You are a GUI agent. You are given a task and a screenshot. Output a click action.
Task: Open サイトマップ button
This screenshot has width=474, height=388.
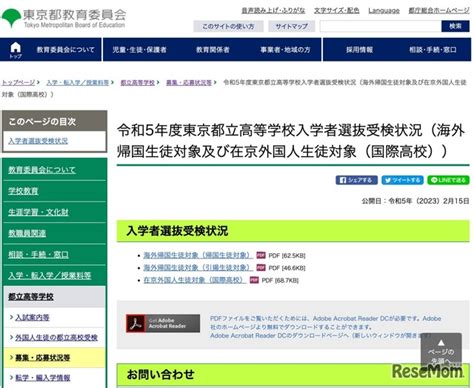[x=292, y=26]
